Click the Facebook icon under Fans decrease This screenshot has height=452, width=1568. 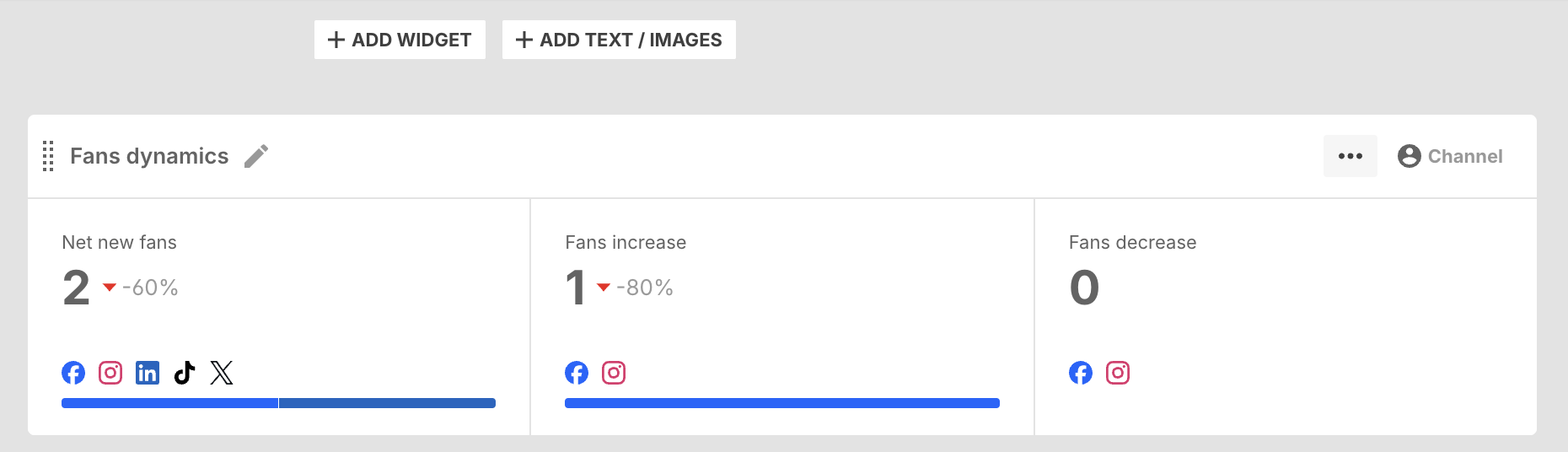point(1081,373)
